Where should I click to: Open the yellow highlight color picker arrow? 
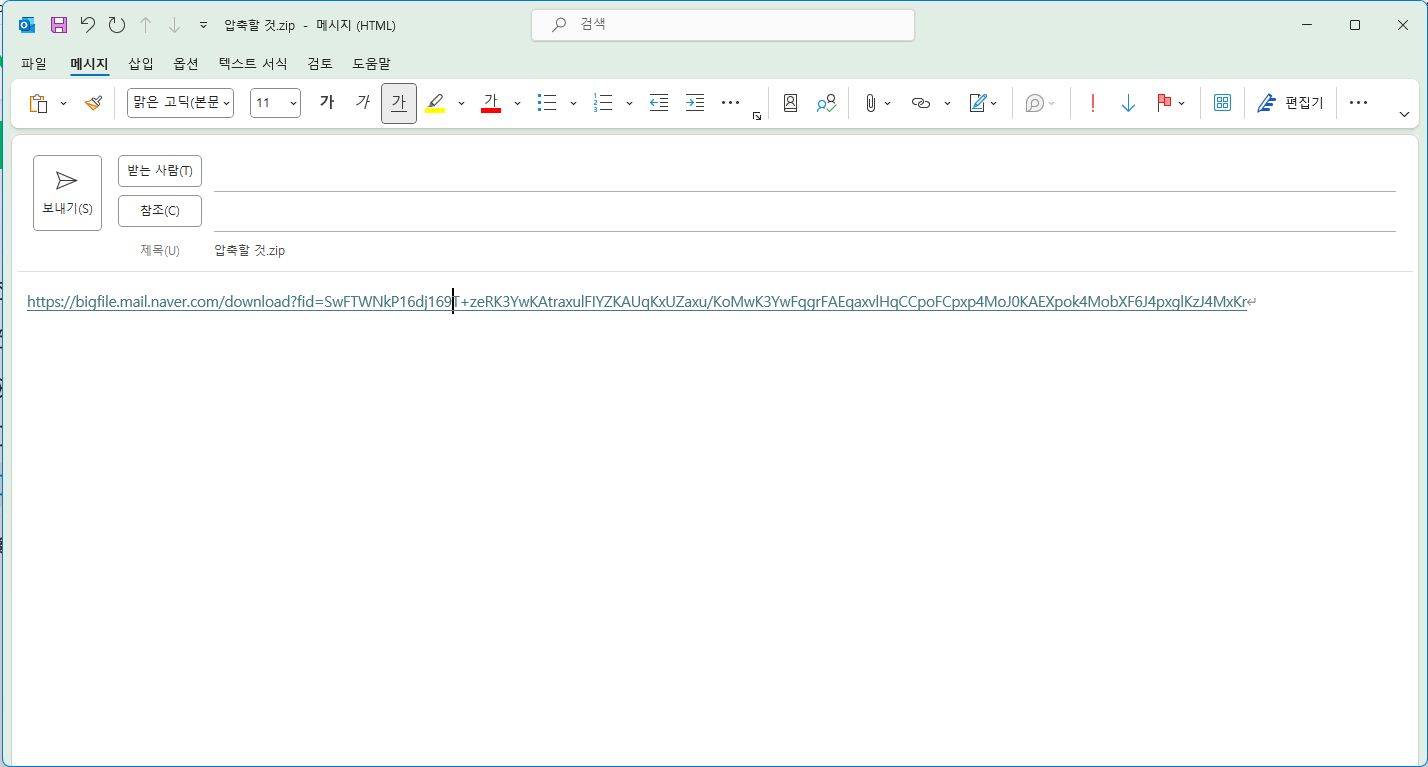click(461, 103)
